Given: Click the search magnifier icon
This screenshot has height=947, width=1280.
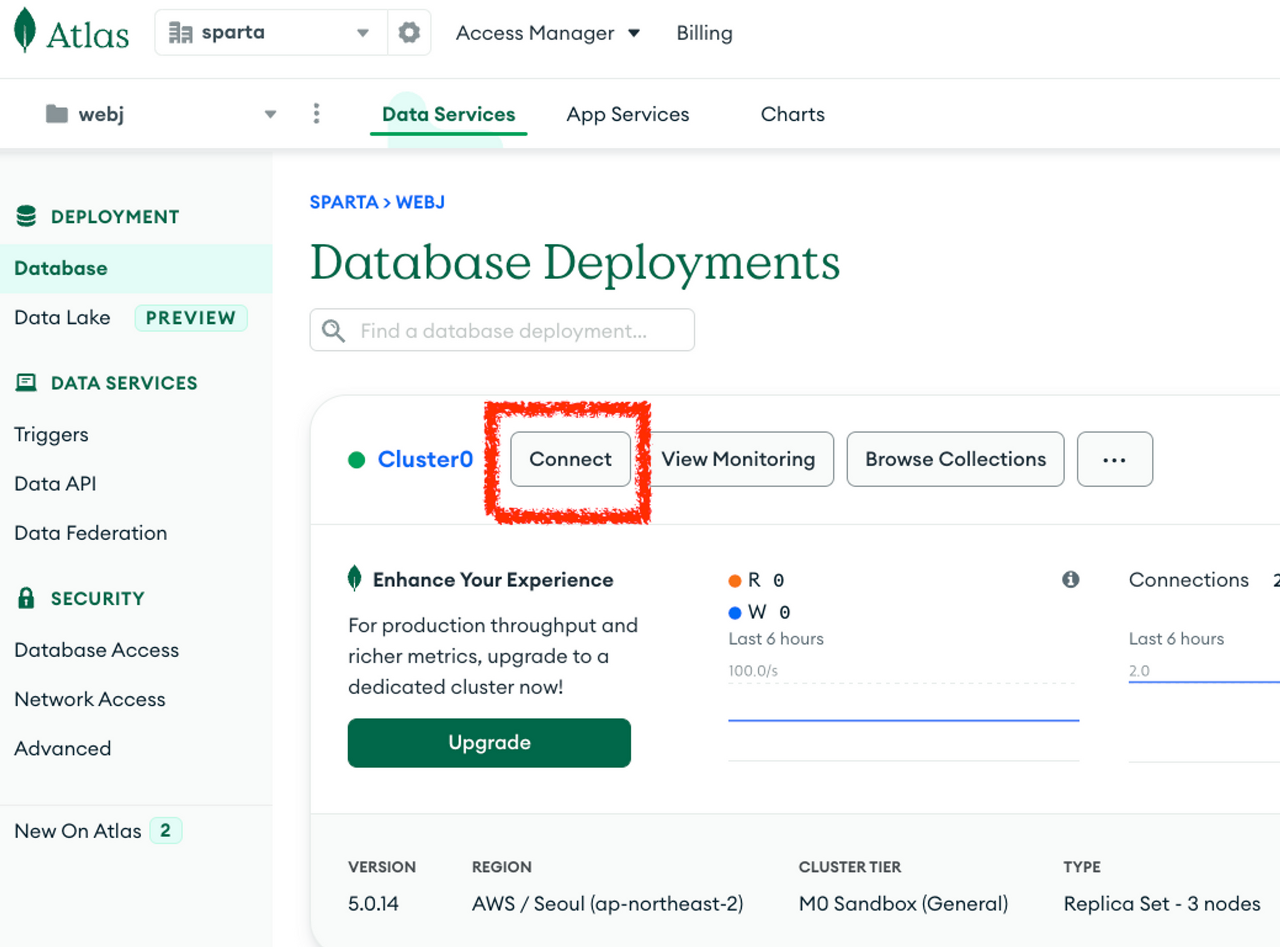Looking at the screenshot, I should [334, 330].
